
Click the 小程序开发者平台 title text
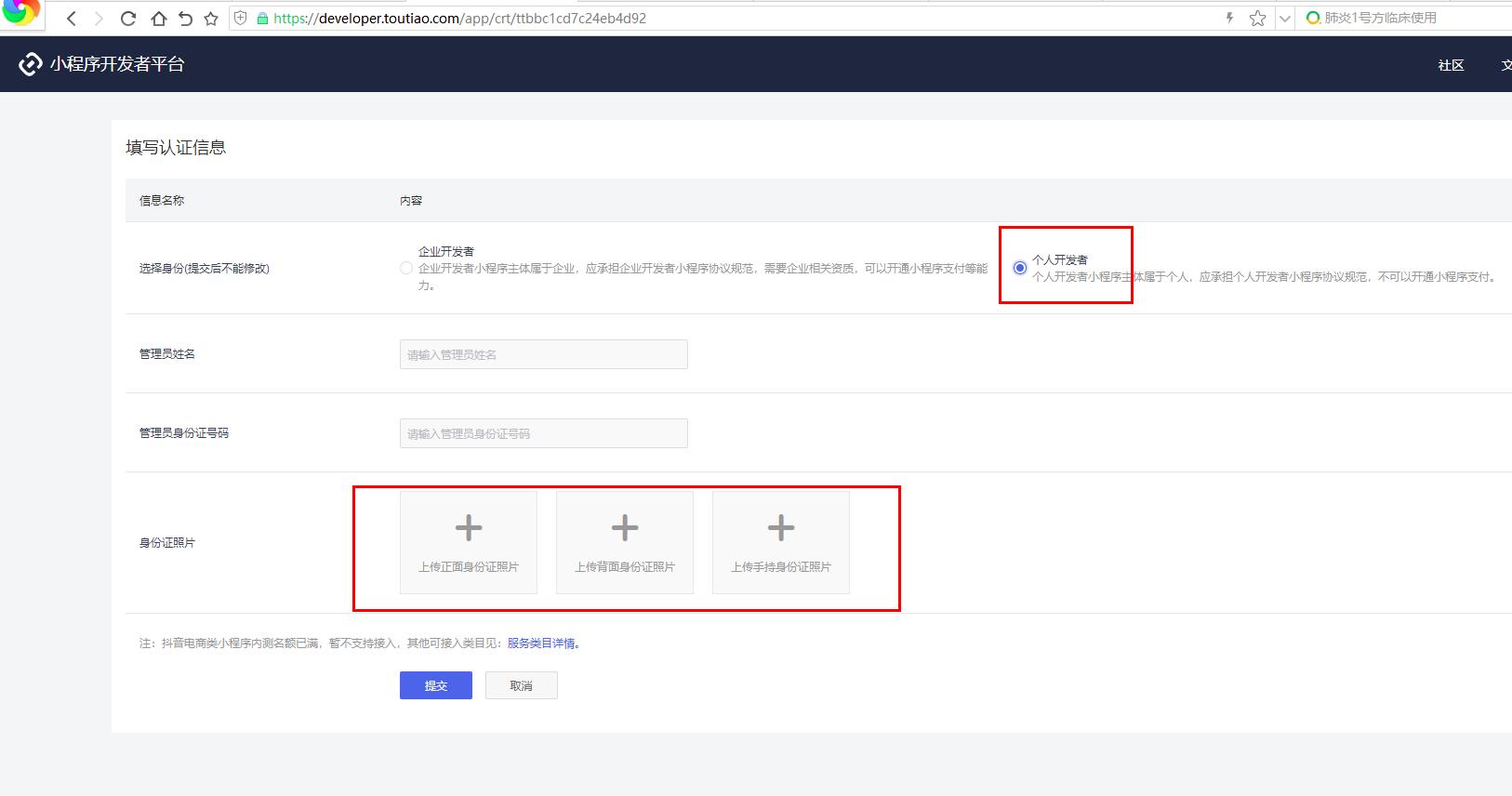[x=117, y=64]
